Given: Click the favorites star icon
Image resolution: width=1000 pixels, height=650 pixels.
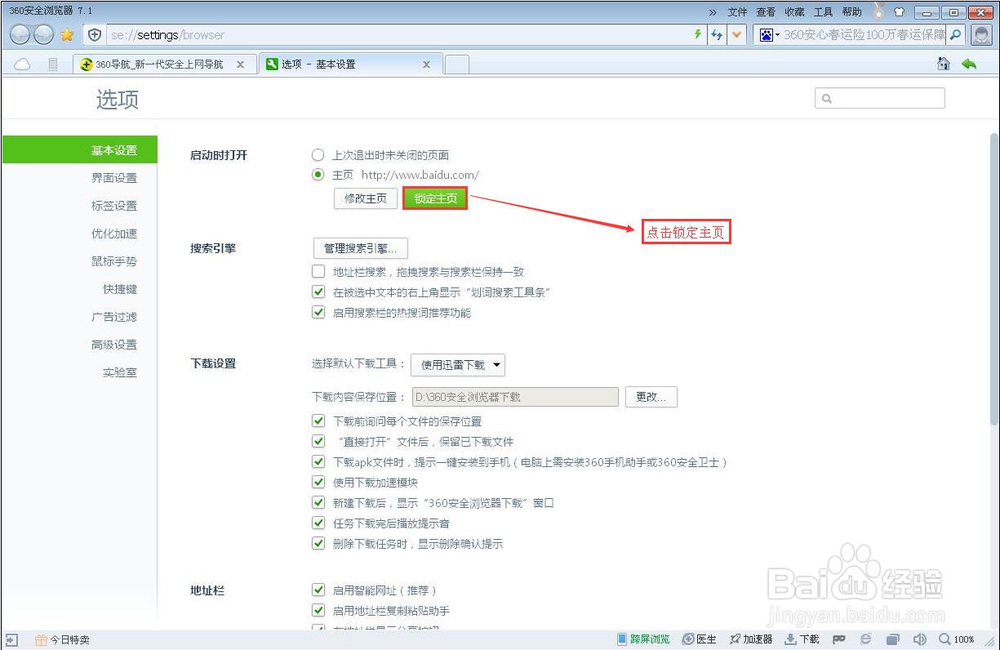Looking at the screenshot, I should 67,35.
